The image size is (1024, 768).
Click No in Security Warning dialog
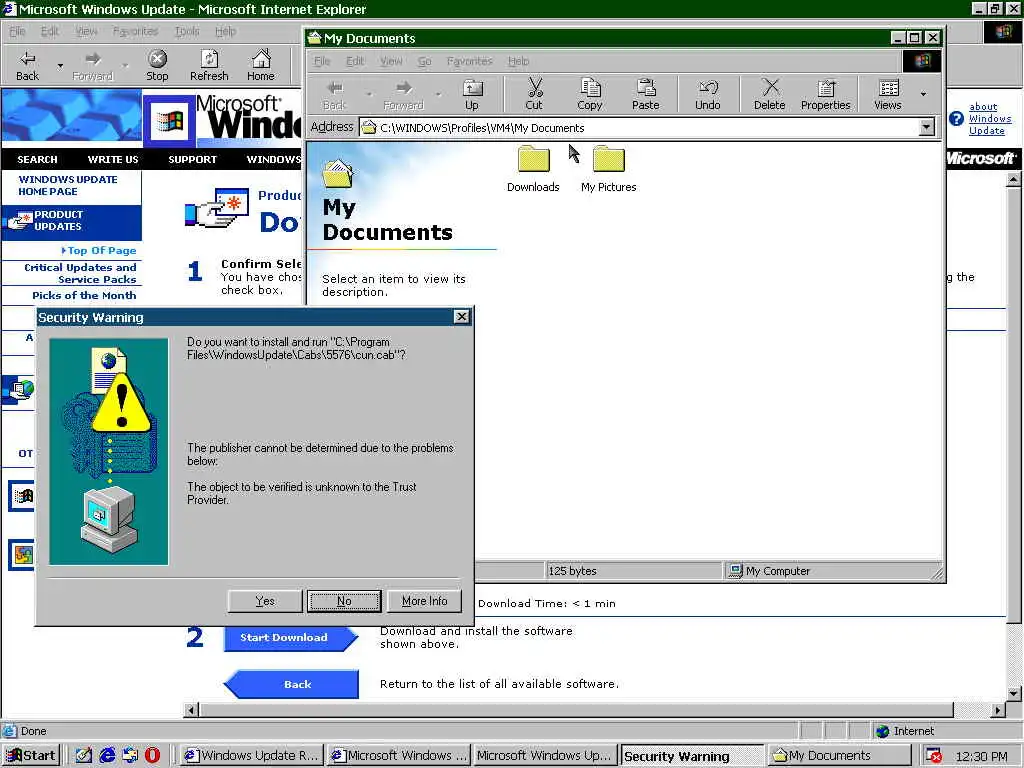coord(344,601)
